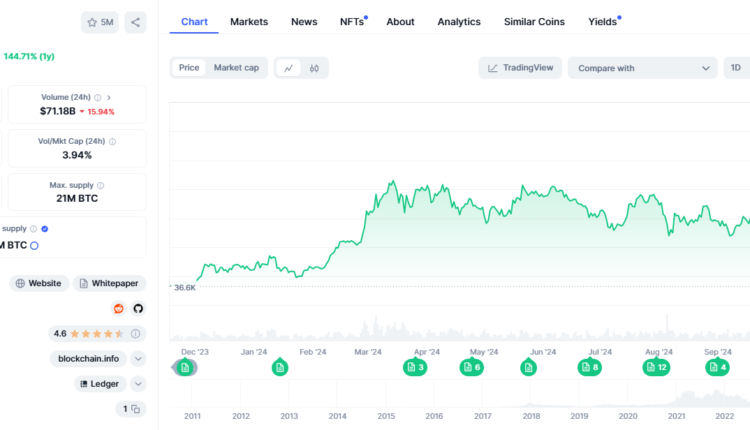Switch to line chart view icon
Screen dimensions: 750x430
(288, 68)
